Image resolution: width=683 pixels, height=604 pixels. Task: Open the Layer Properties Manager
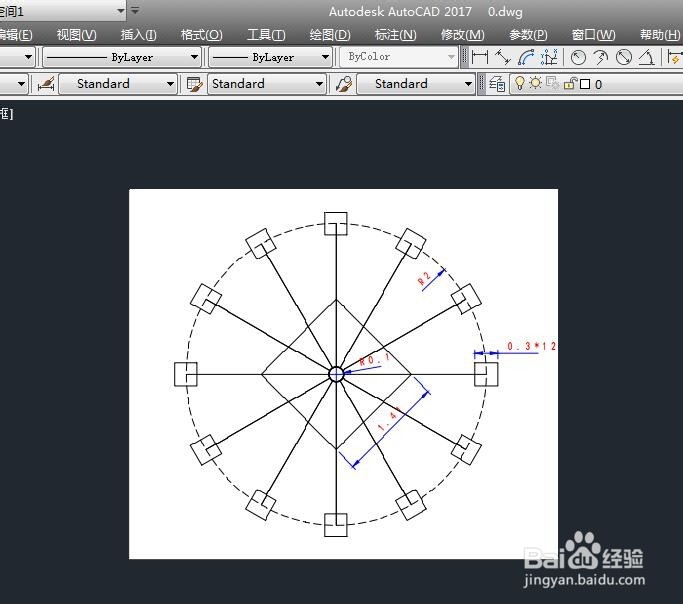tap(497, 84)
